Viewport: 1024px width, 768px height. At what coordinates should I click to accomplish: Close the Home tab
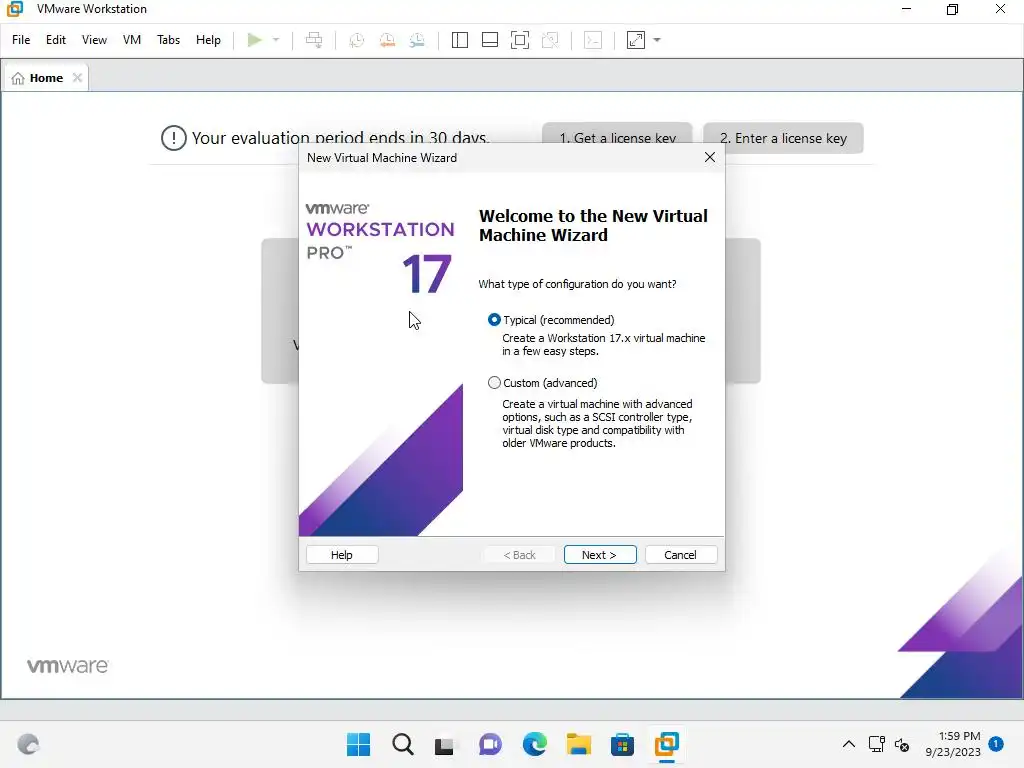77,78
